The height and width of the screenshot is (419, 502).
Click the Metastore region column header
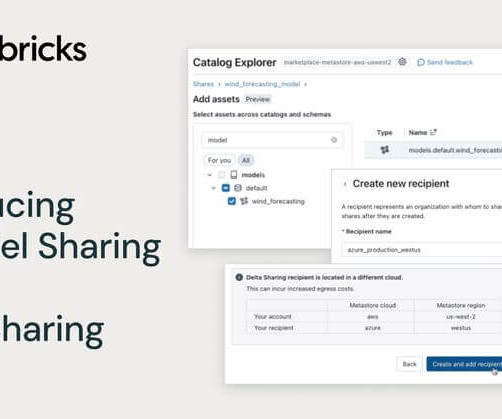point(461,305)
